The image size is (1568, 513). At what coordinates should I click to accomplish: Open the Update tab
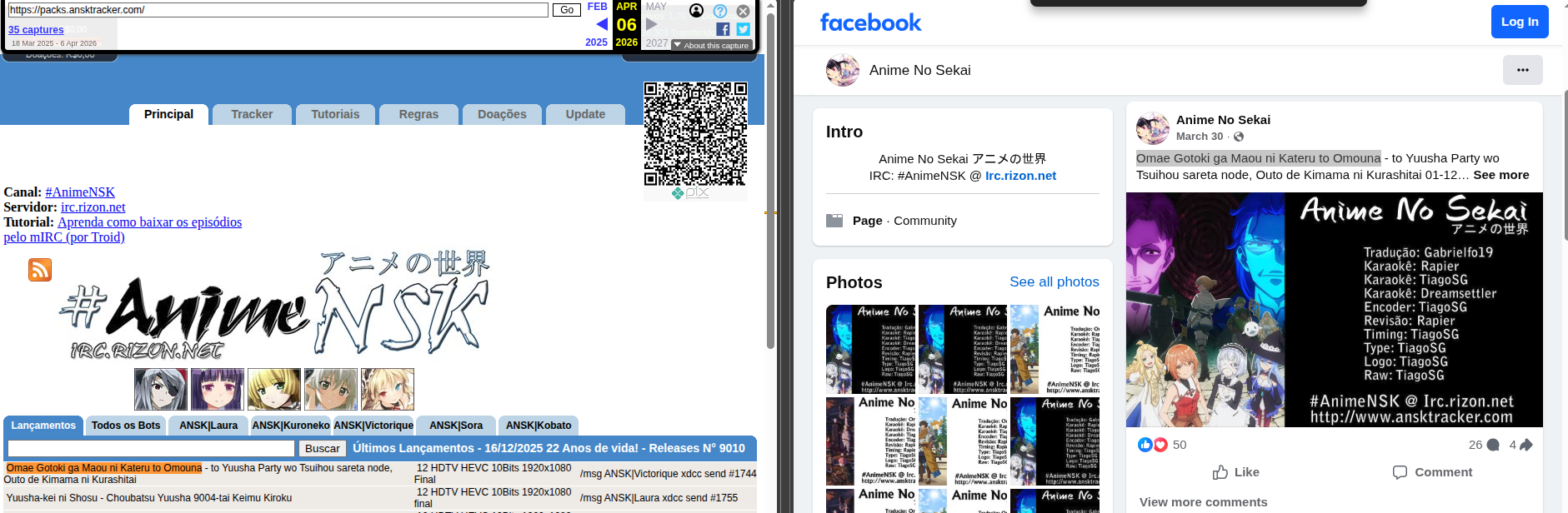pos(585,114)
